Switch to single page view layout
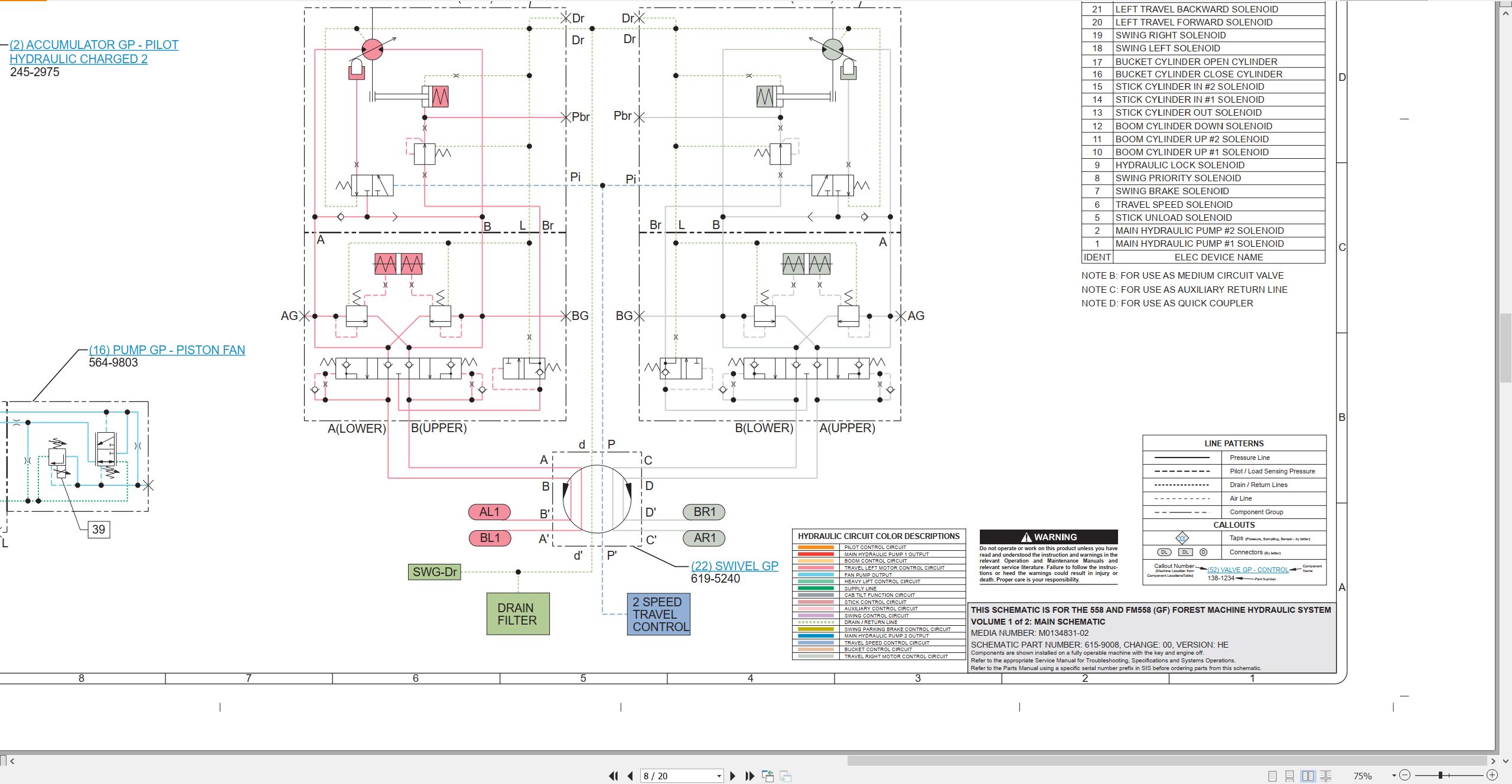Viewport: 1512px width, 784px height. 1272,776
